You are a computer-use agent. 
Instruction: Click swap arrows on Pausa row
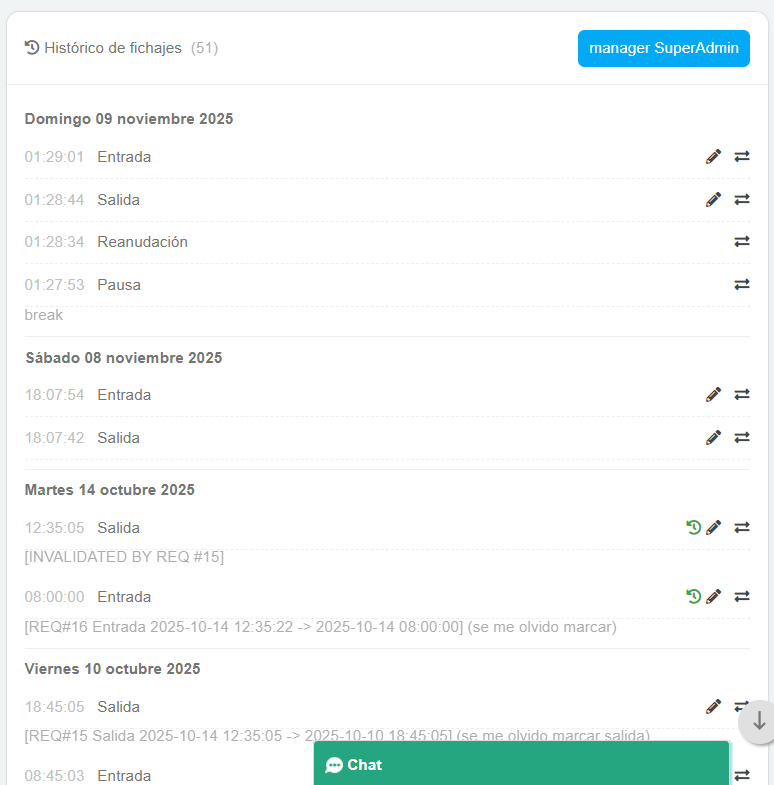[742, 285]
